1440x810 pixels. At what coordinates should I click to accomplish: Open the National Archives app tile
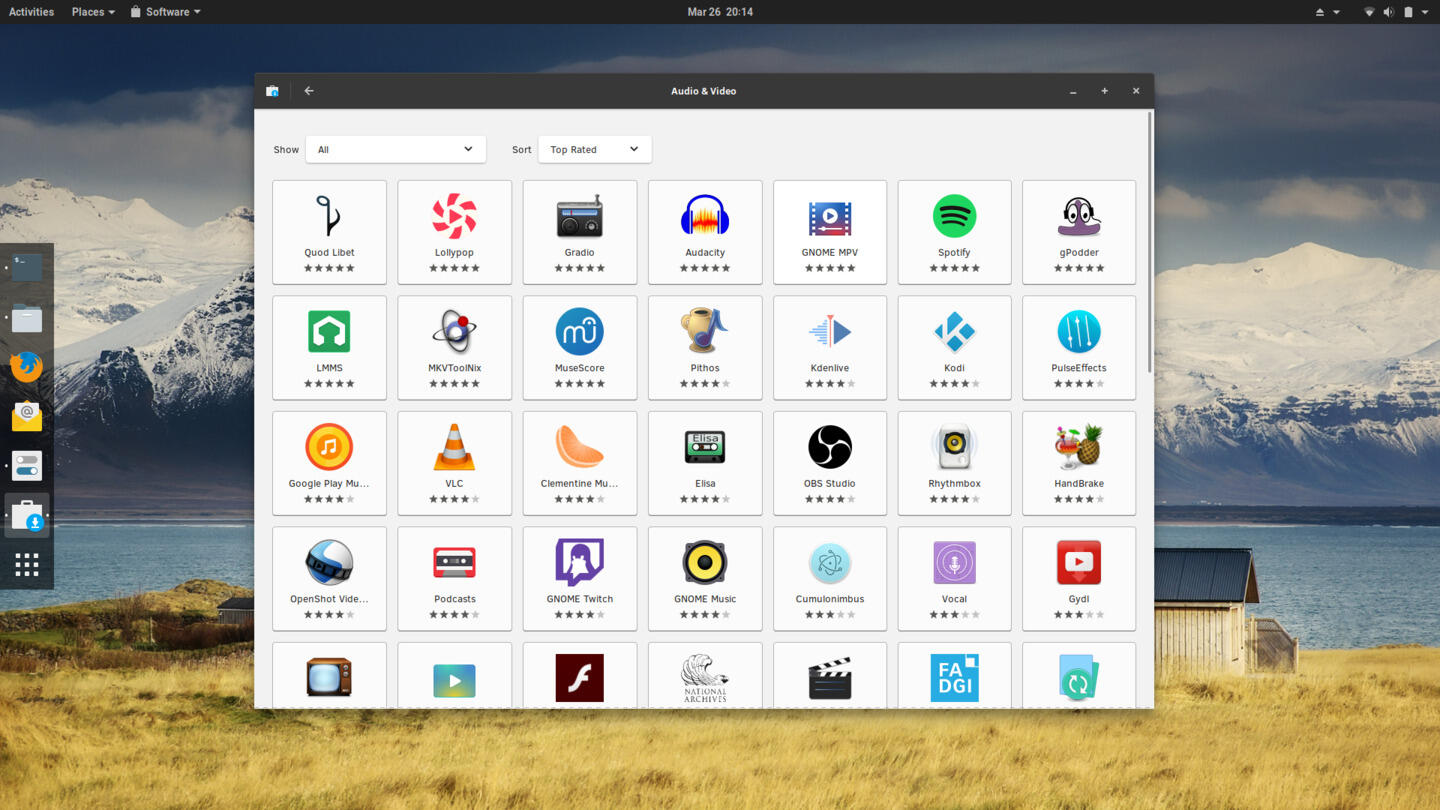coord(704,676)
